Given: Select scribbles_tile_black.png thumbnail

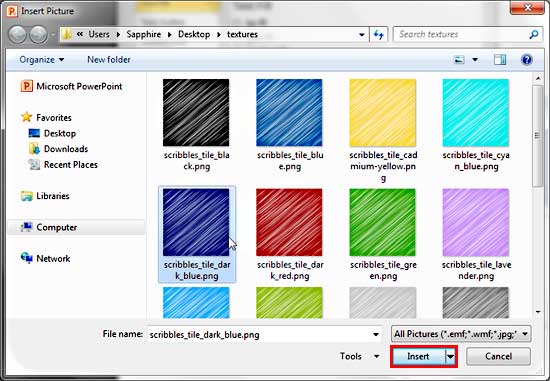Looking at the screenshot, I should (196, 113).
